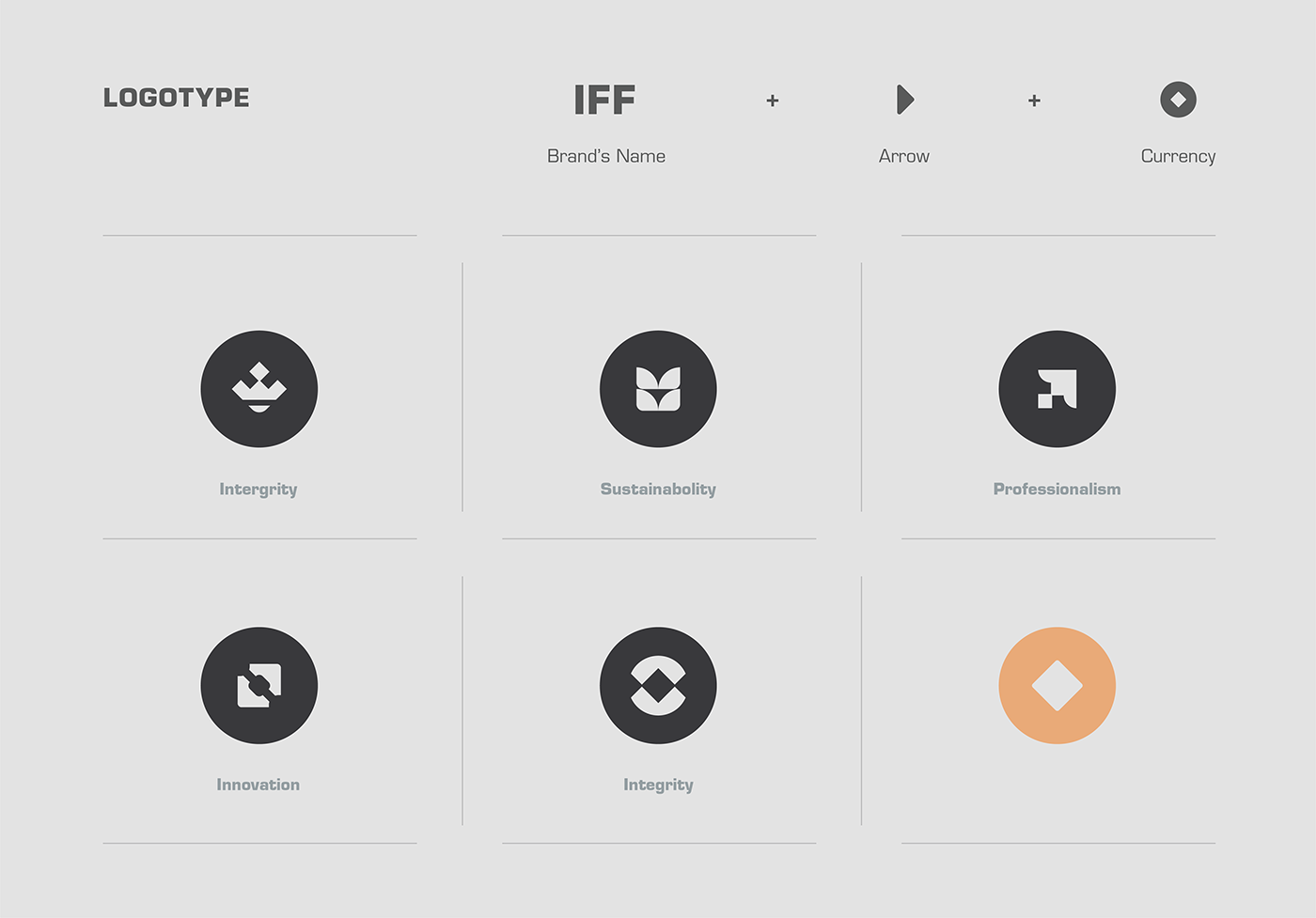Click the Professionalism arrow logo icon

pyautogui.click(x=1057, y=389)
